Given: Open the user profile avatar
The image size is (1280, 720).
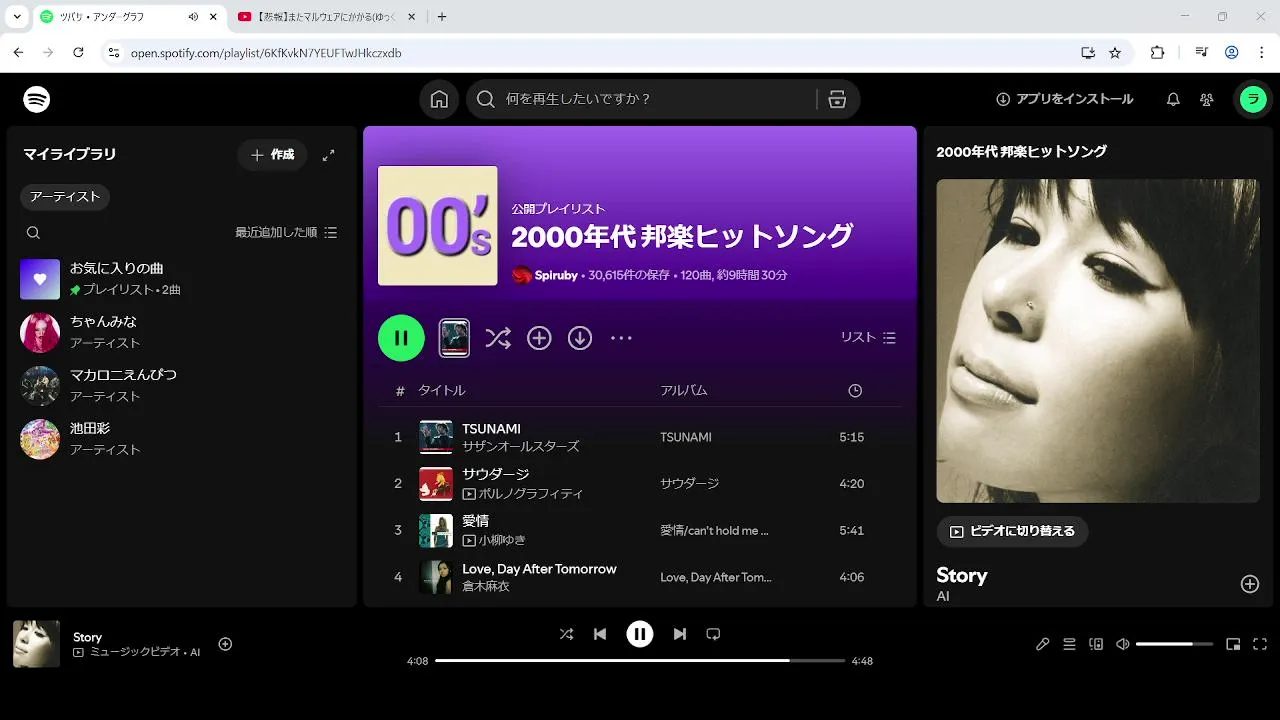Looking at the screenshot, I should coord(1253,99).
